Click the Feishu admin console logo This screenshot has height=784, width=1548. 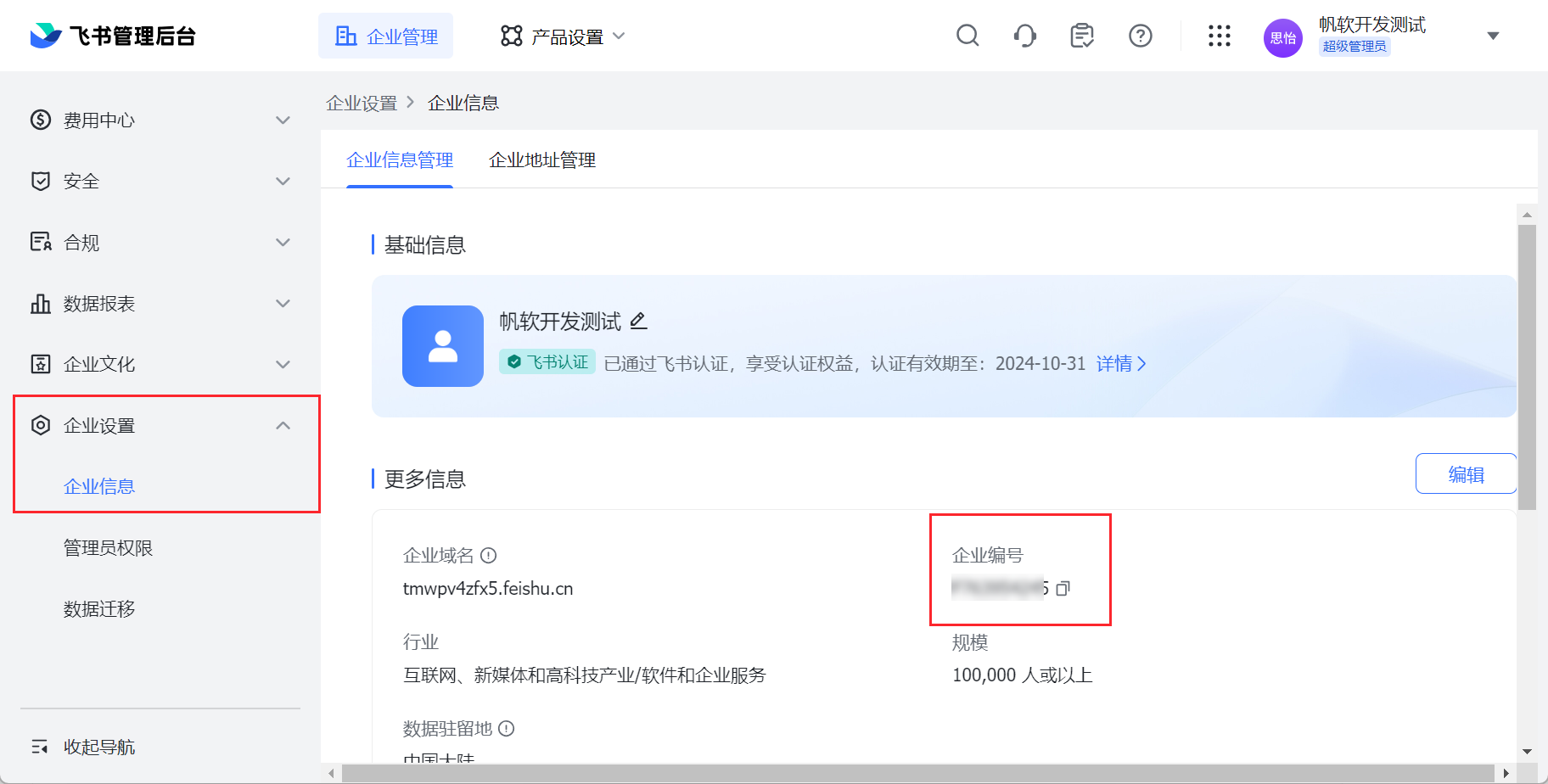click(x=113, y=36)
